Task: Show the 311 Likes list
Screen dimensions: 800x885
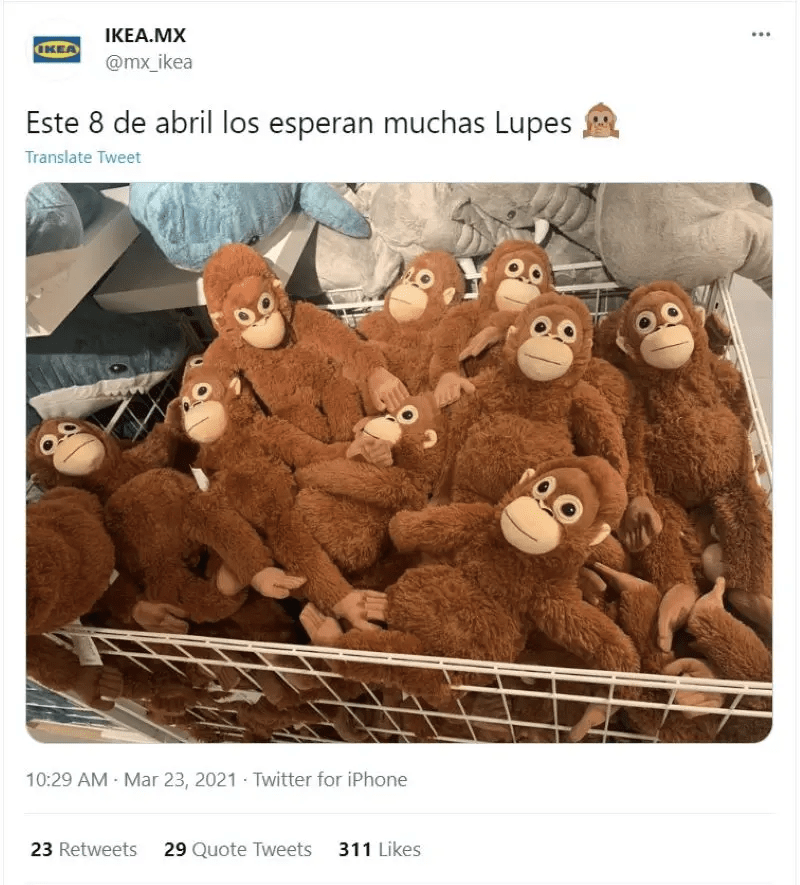Action: (x=379, y=849)
